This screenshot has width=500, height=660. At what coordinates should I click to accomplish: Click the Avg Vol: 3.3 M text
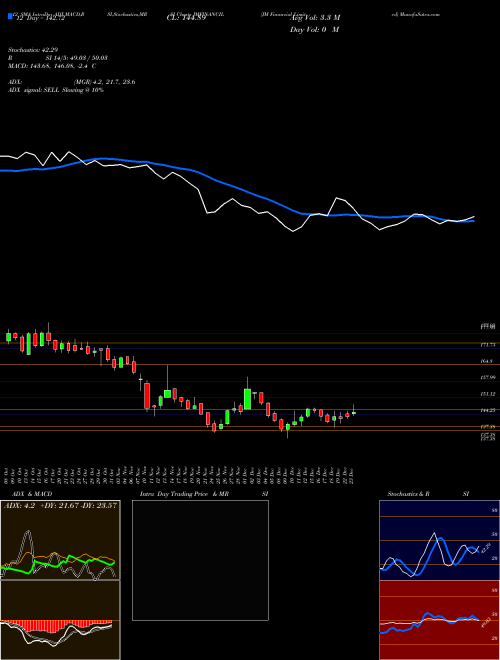314,18
